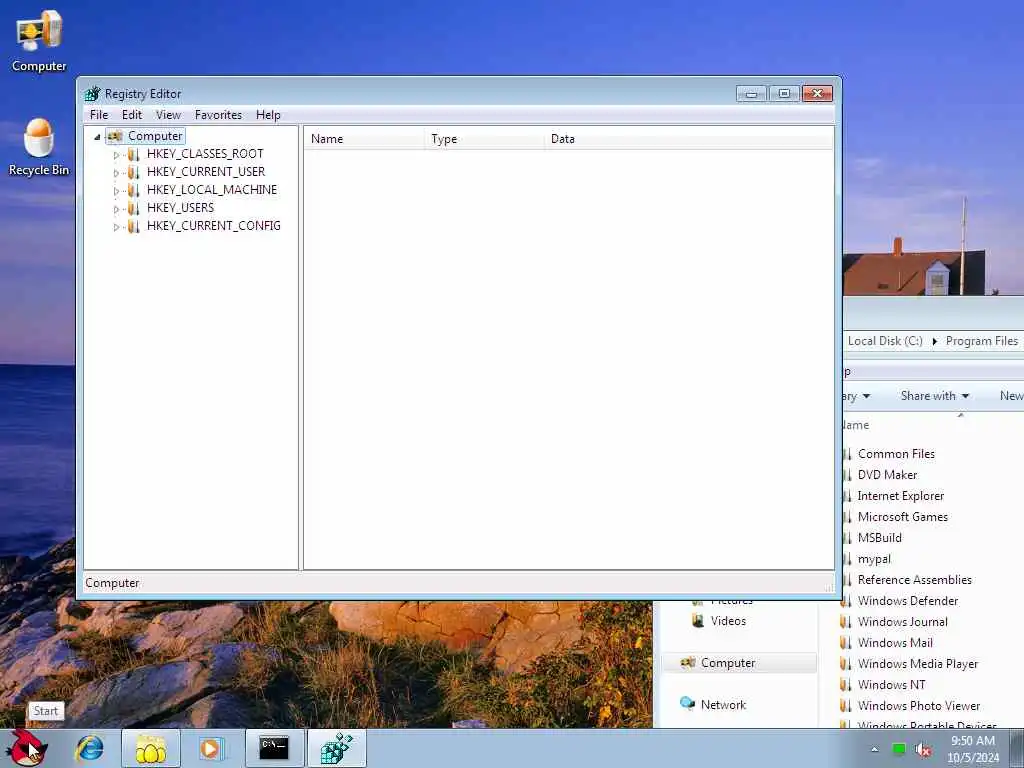Click the Computer icon in registry tree
Image resolution: width=1024 pixels, height=768 pixels.
coord(115,136)
